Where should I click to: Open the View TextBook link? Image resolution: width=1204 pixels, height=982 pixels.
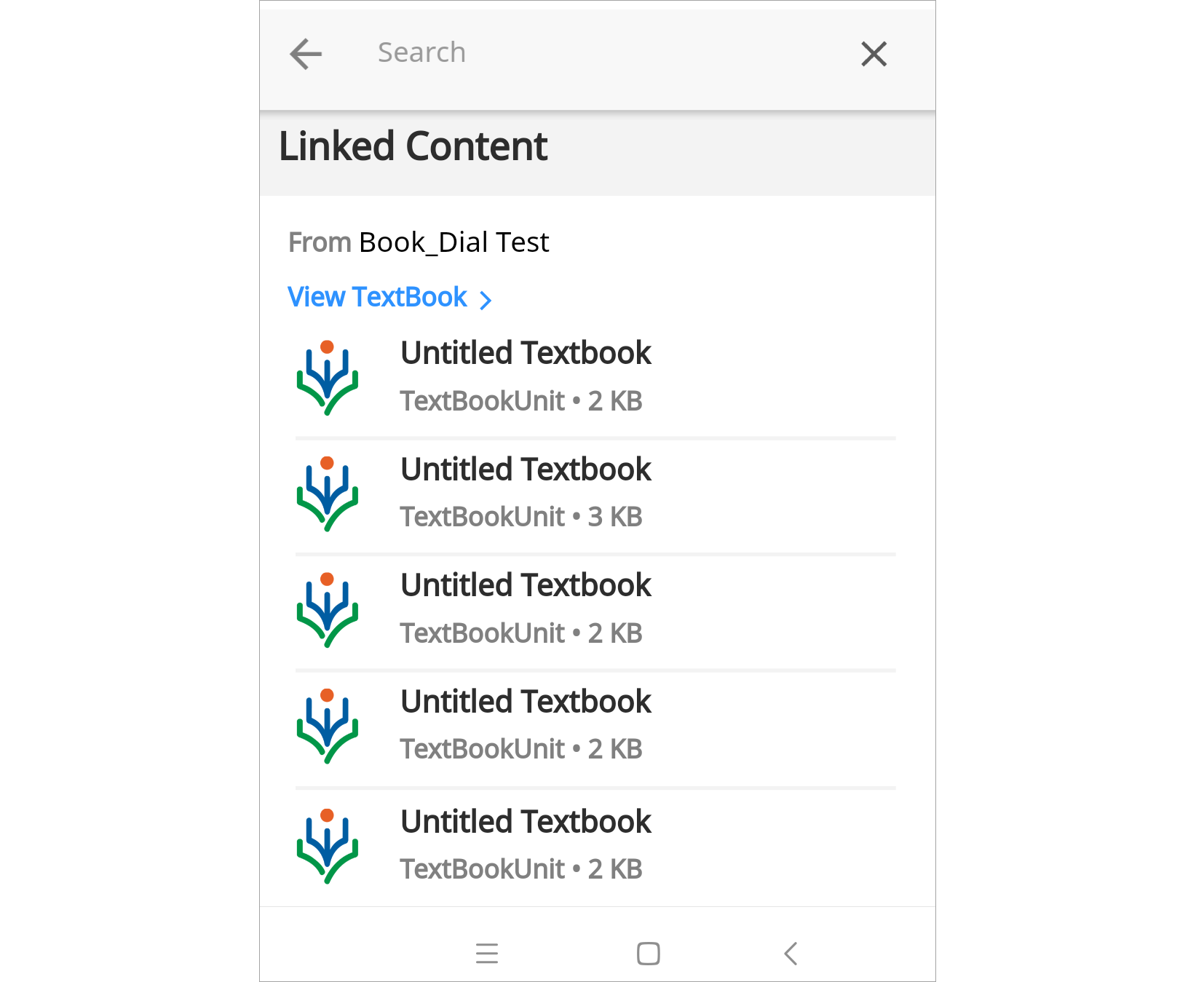(x=377, y=297)
